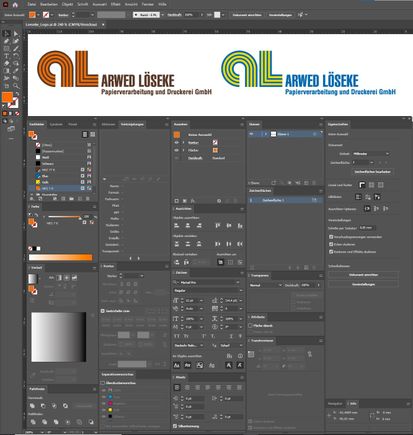413x435 pixels.
Task: Click Zeichenflächen bearbeiten button
Action: 372,172
